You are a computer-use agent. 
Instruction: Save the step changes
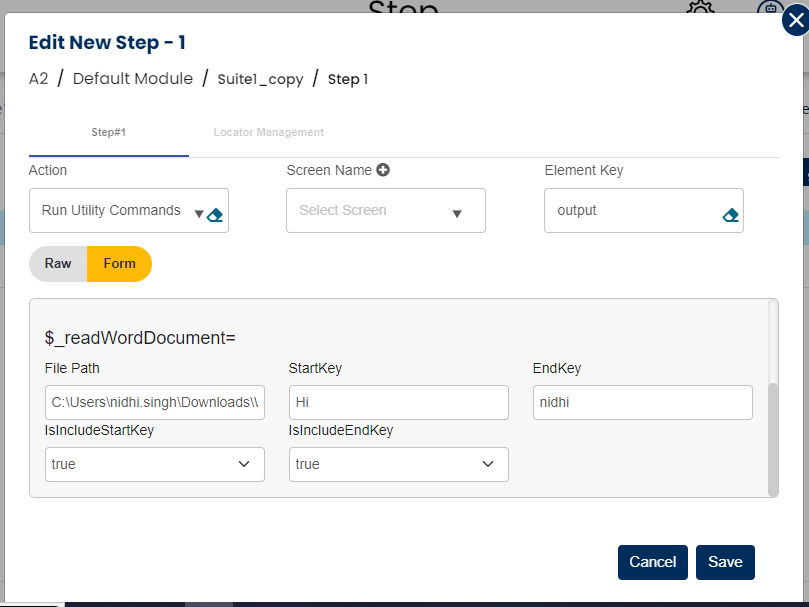click(x=725, y=562)
